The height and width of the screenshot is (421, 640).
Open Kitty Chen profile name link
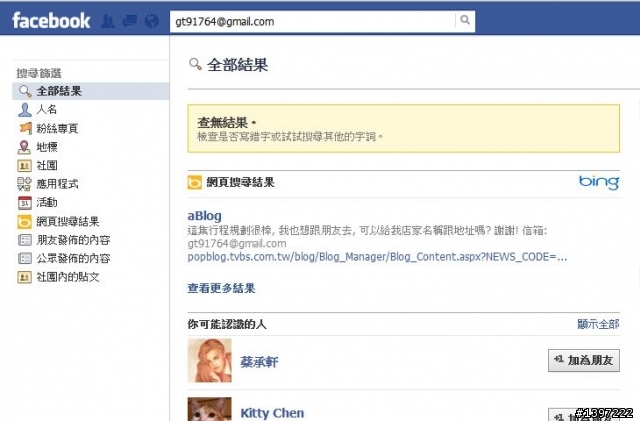[272, 413]
